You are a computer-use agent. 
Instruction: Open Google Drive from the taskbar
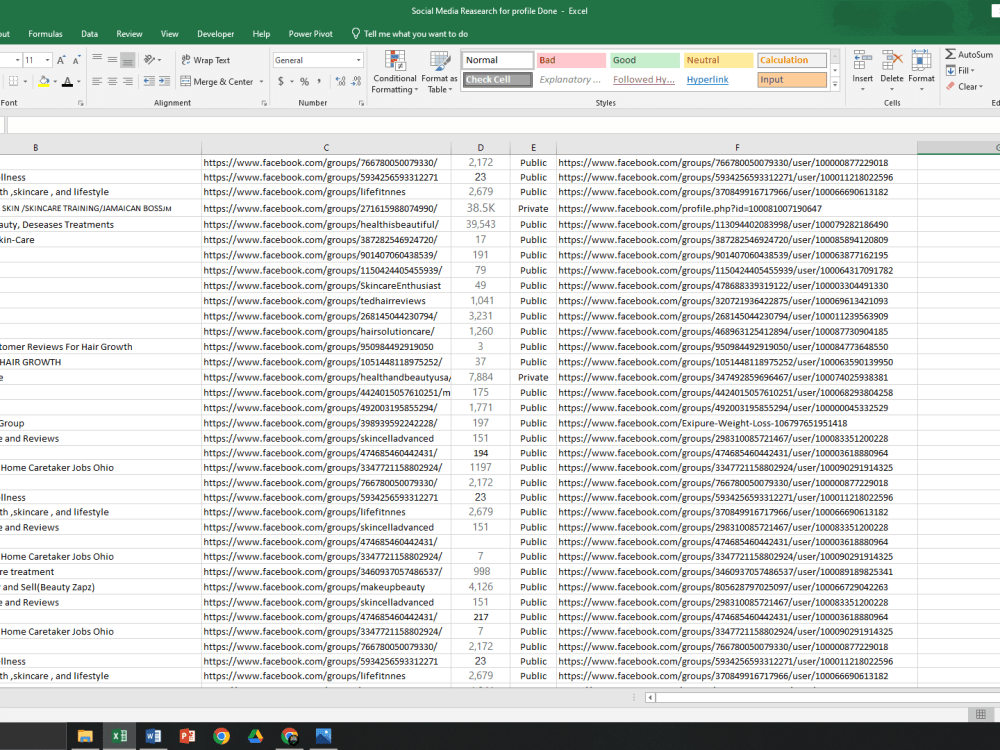[255, 736]
